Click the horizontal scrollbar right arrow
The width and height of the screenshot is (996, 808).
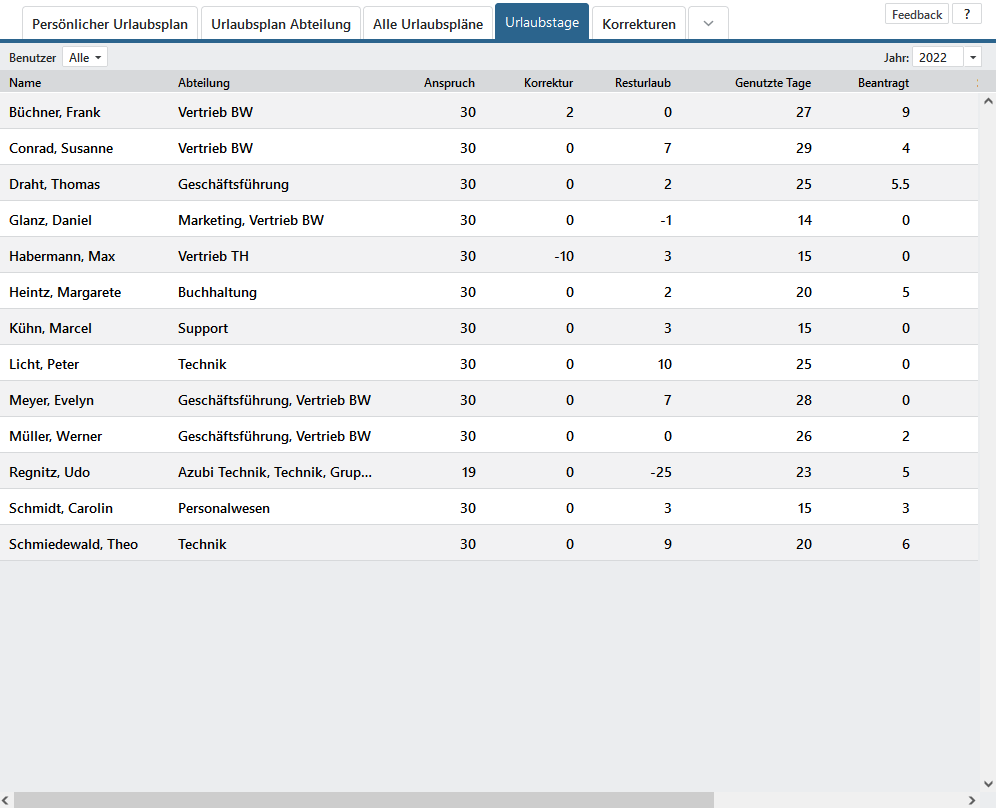tap(972, 800)
